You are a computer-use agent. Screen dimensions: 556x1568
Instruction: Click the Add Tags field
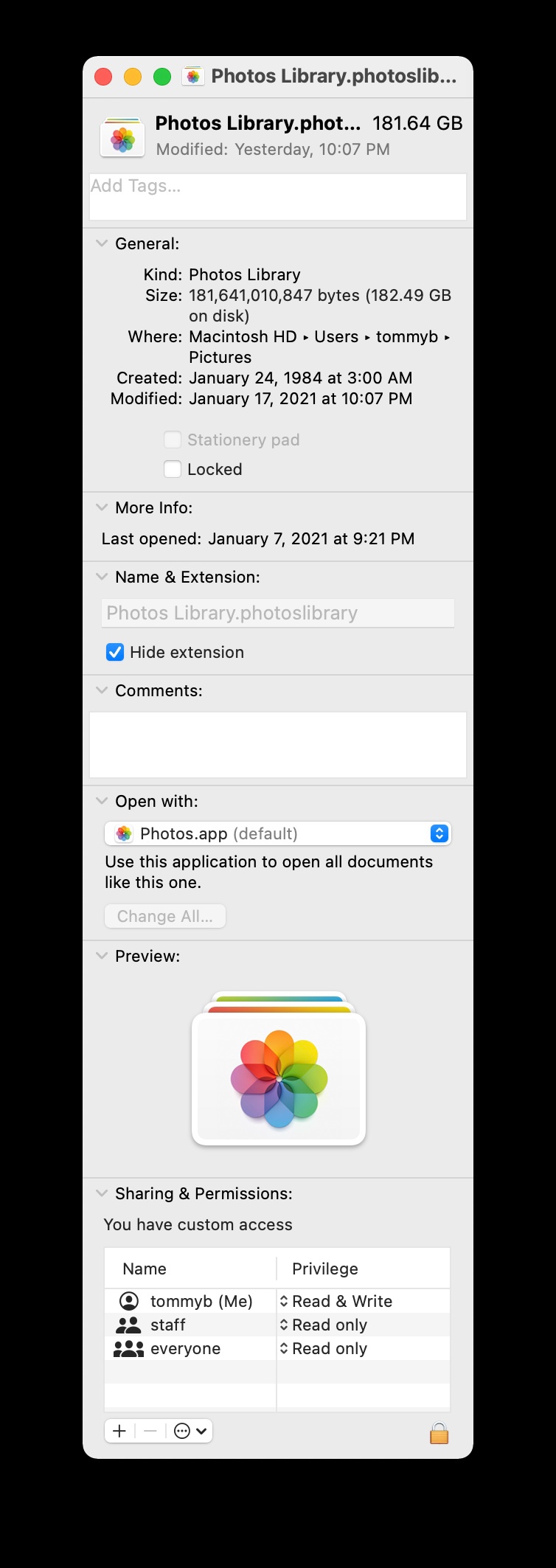click(x=277, y=196)
